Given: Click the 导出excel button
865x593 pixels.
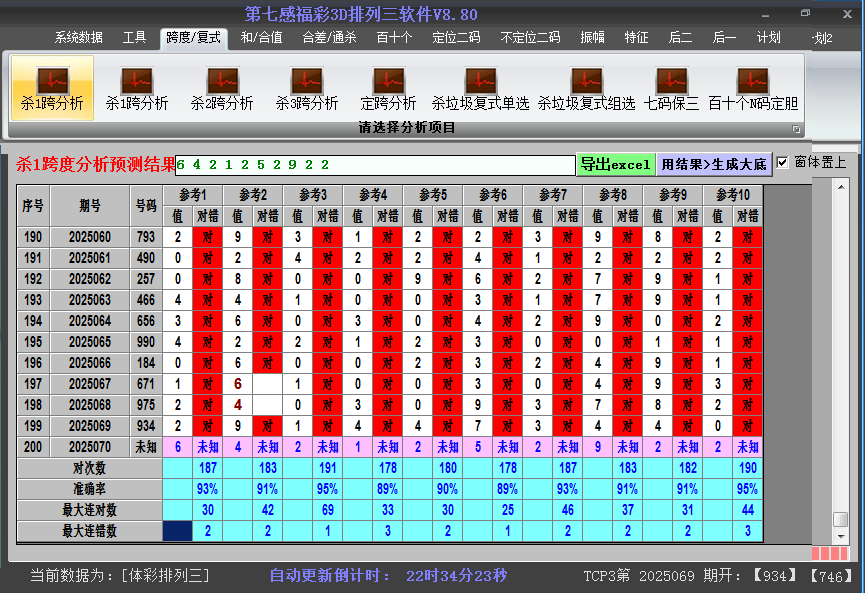Looking at the screenshot, I should (x=616, y=164).
